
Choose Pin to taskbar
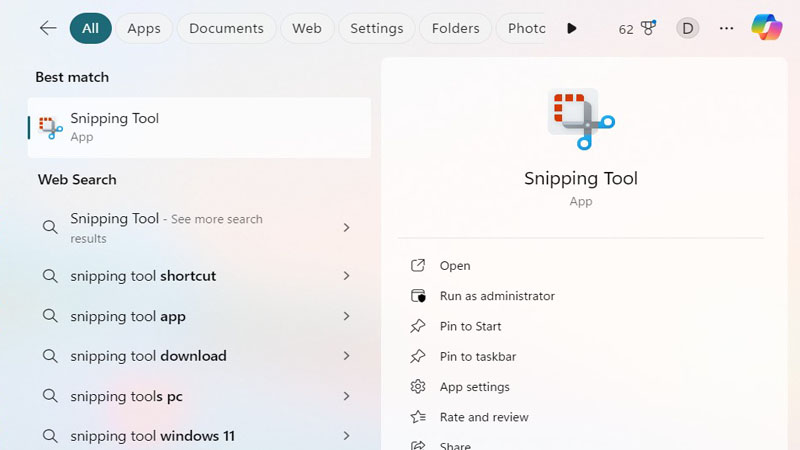tap(478, 357)
